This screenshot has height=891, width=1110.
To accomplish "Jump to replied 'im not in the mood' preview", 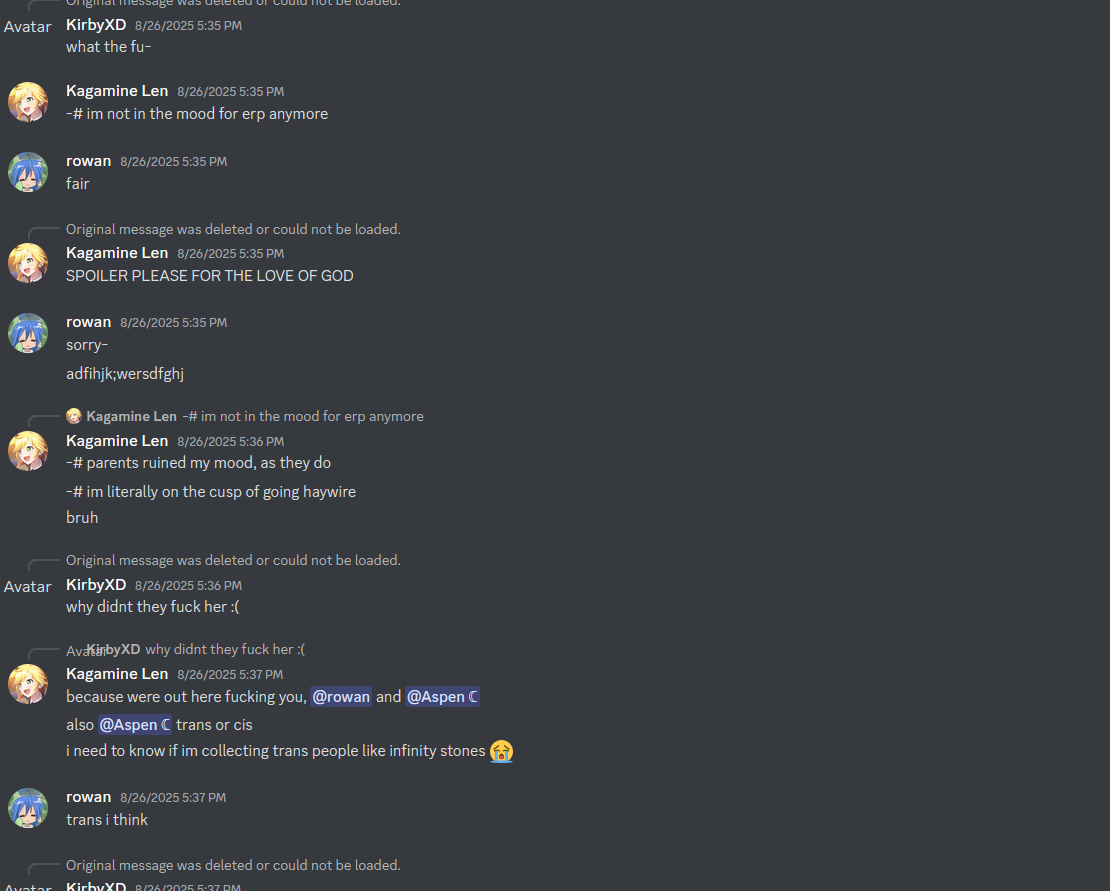I will point(303,416).
